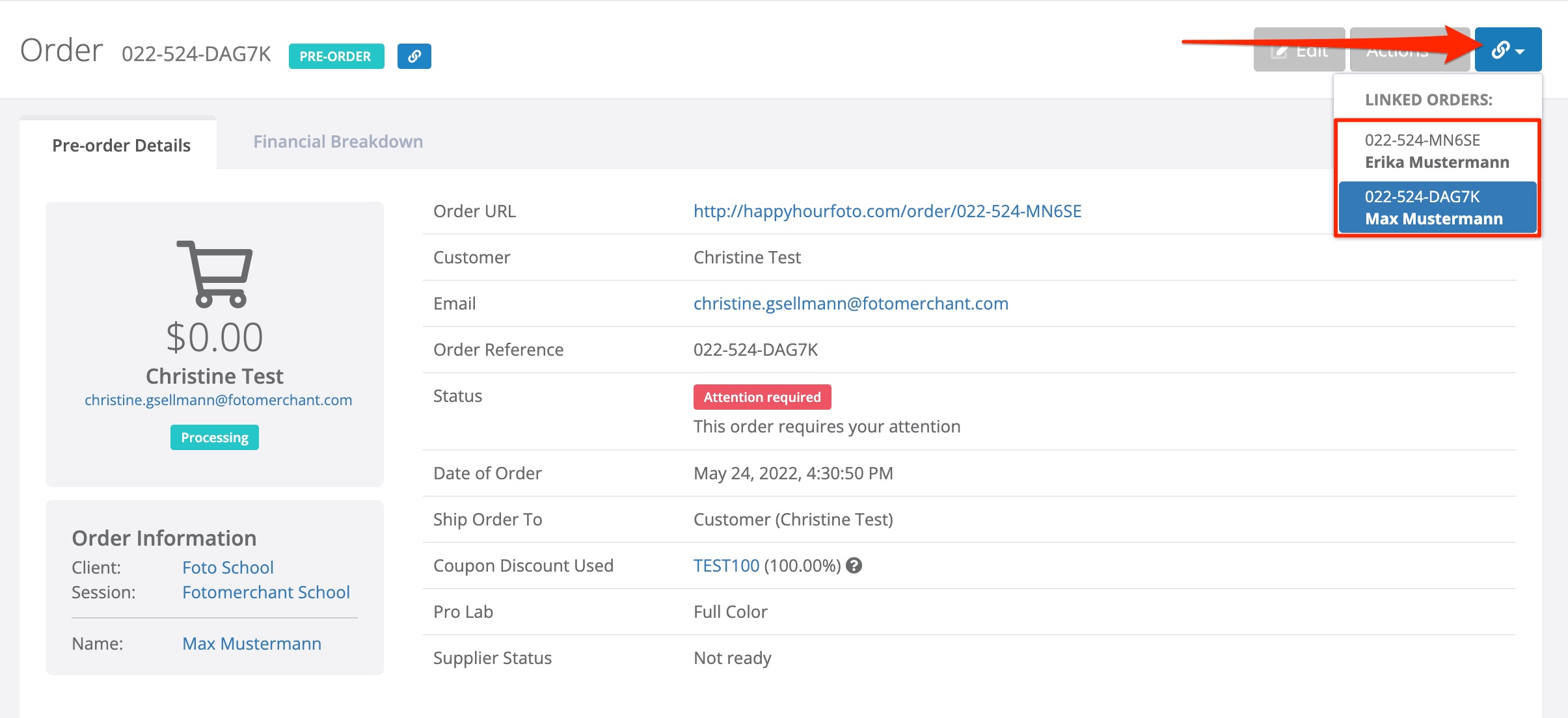Open the happyhourfoto.com order URL link
The image size is (1568, 718).
point(887,211)
